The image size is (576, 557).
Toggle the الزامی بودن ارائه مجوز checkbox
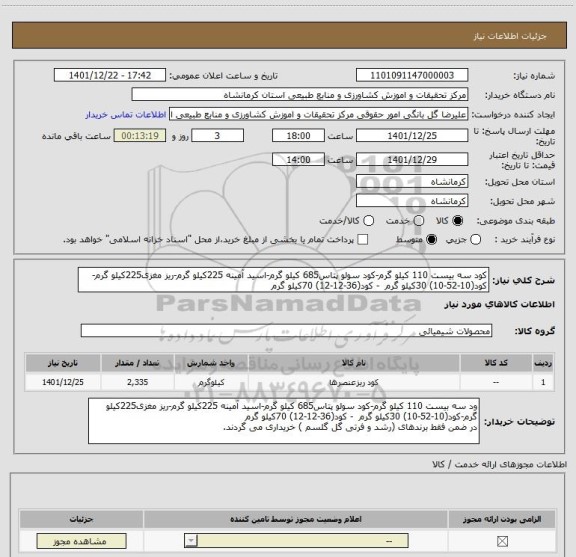pos(502,541)
